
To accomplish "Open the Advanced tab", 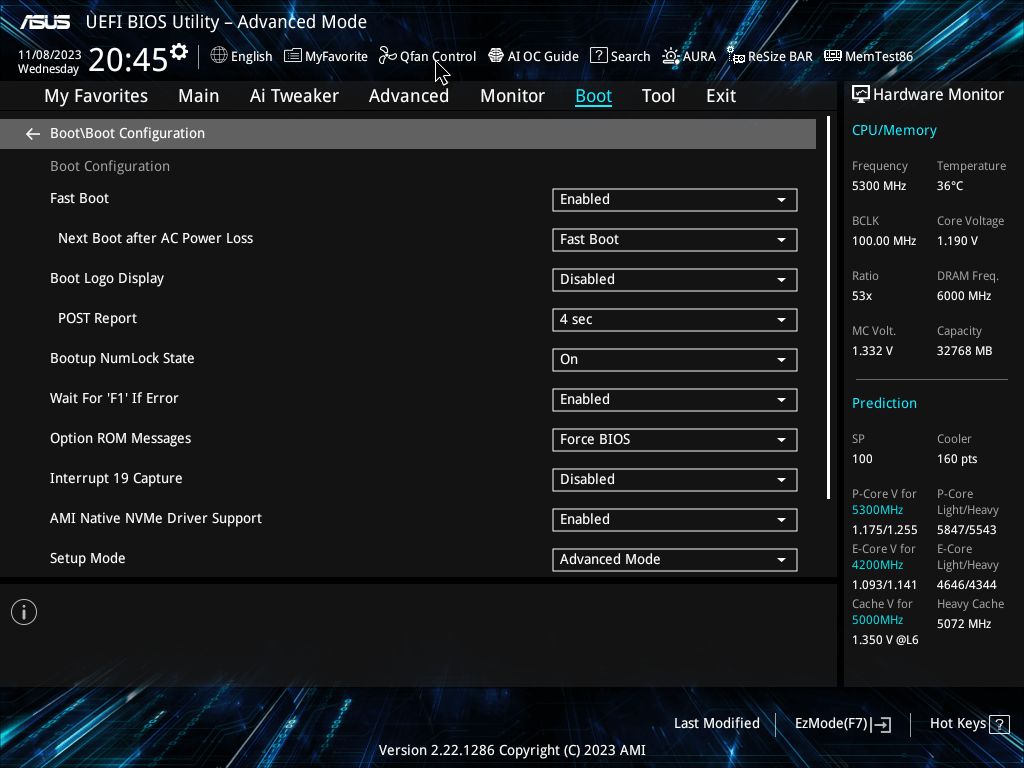I will (x=409, y=96).
